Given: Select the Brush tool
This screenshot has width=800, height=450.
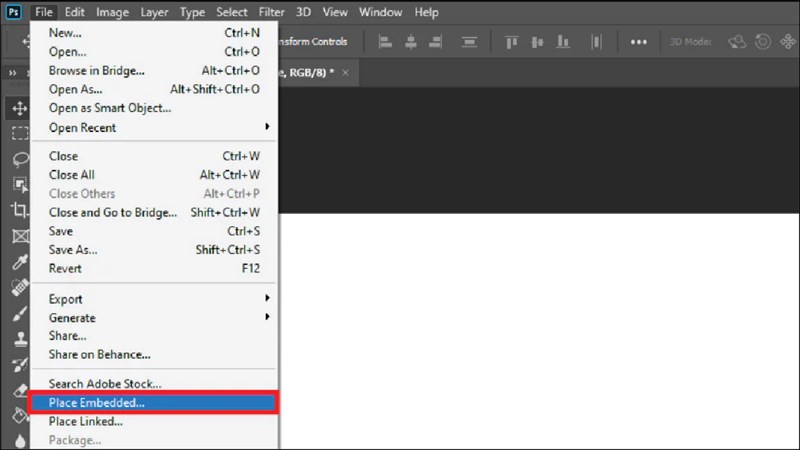Looking at the screenshot, I should (20, 313).
